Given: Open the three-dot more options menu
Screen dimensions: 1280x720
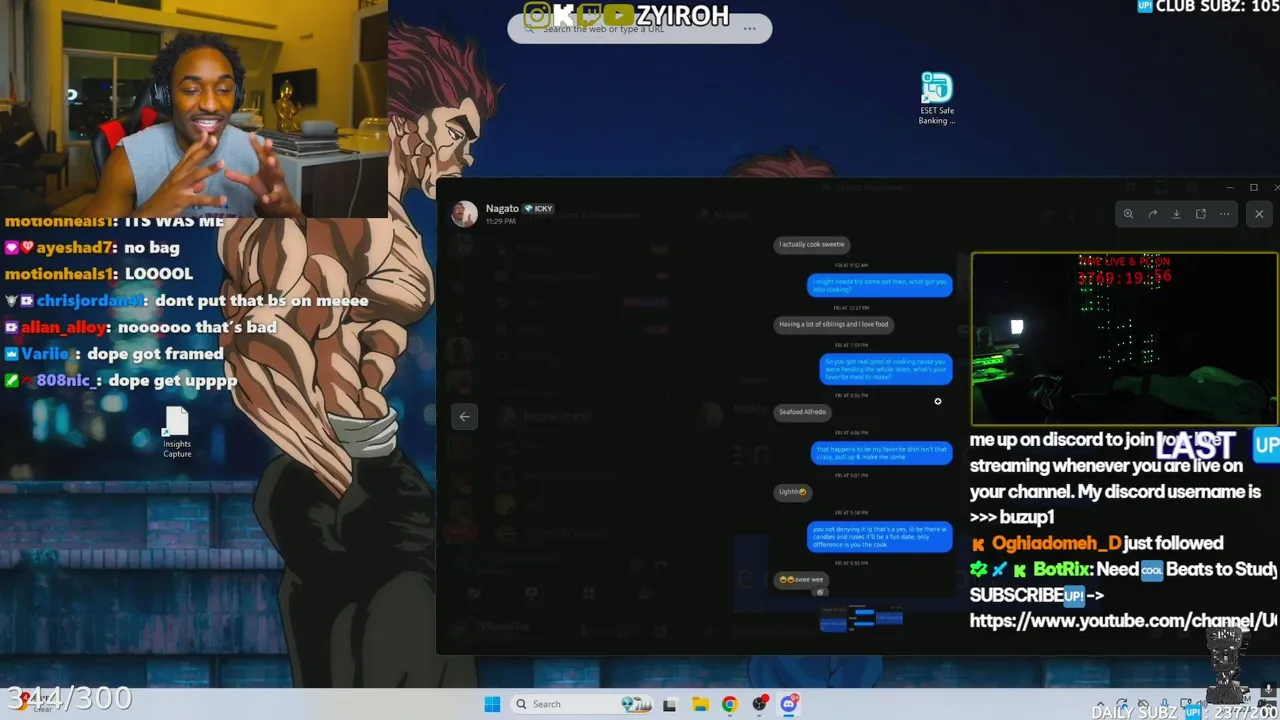Looking at the screenshot, I should click(x=1224, y=214).
